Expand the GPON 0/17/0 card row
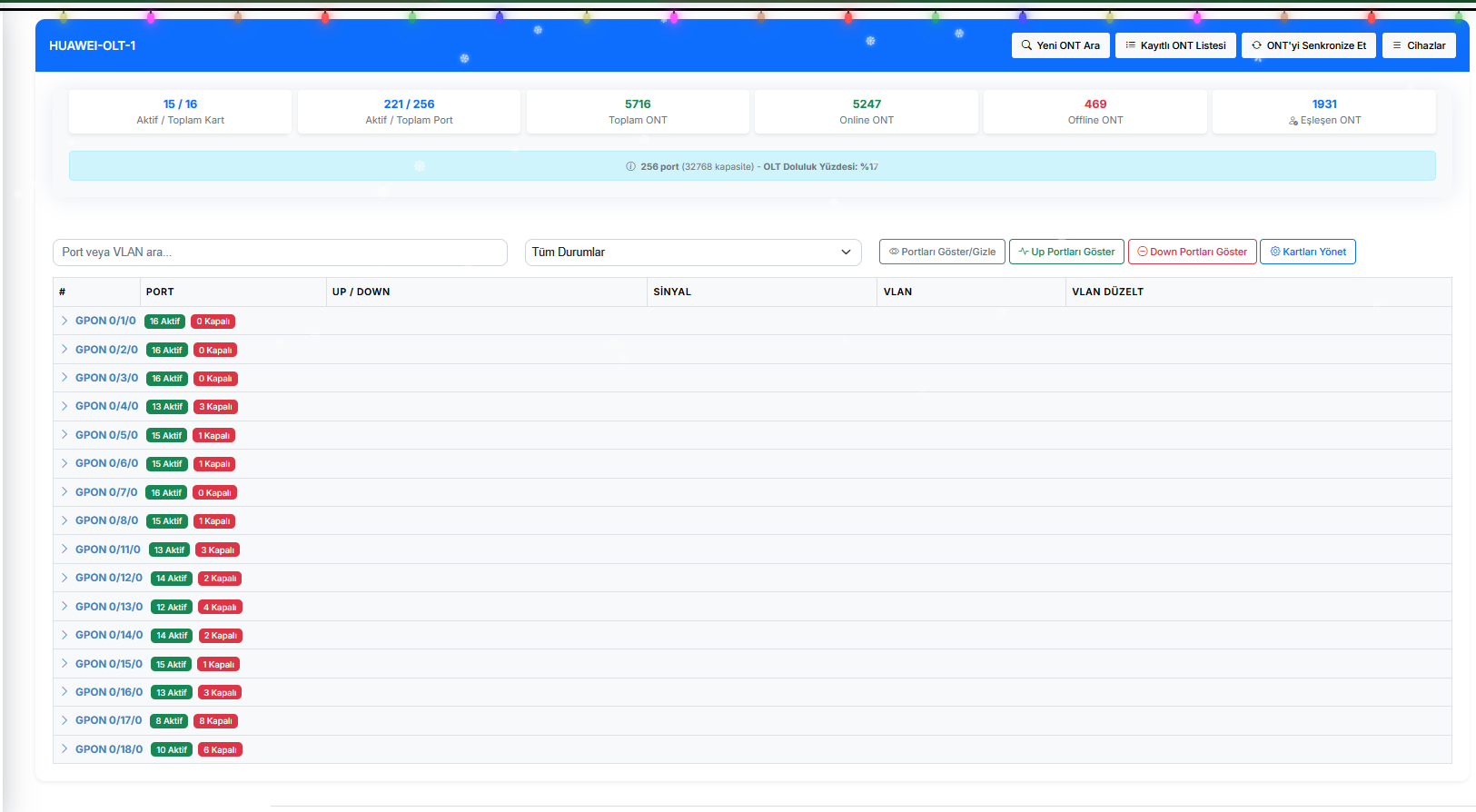This screenshot has height=812, width=1476. pos(64,720)
